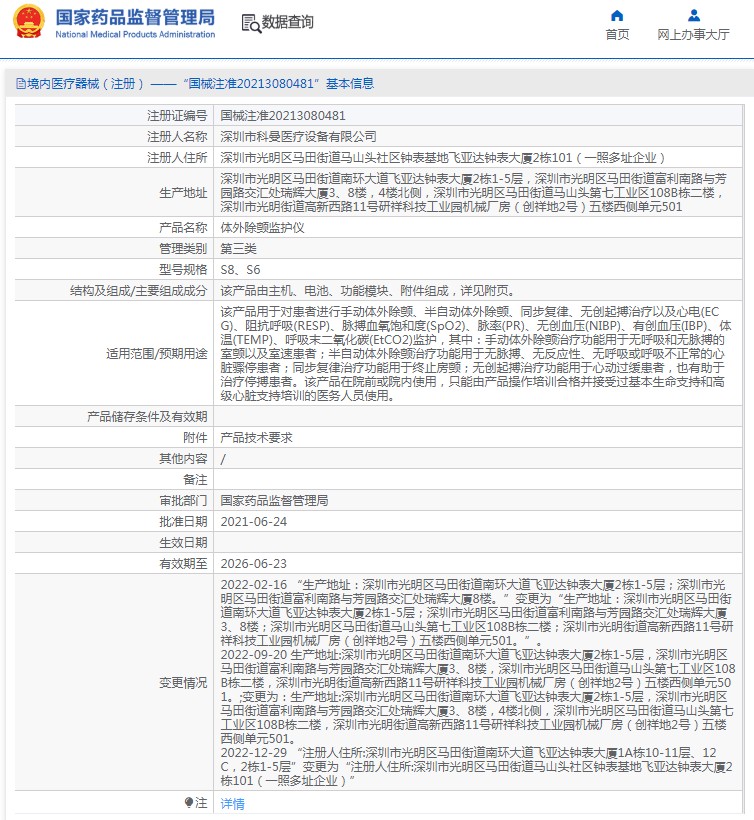754x820 pixels.
Task: Click the 数据查询 heading text
Action: (288, 22)
